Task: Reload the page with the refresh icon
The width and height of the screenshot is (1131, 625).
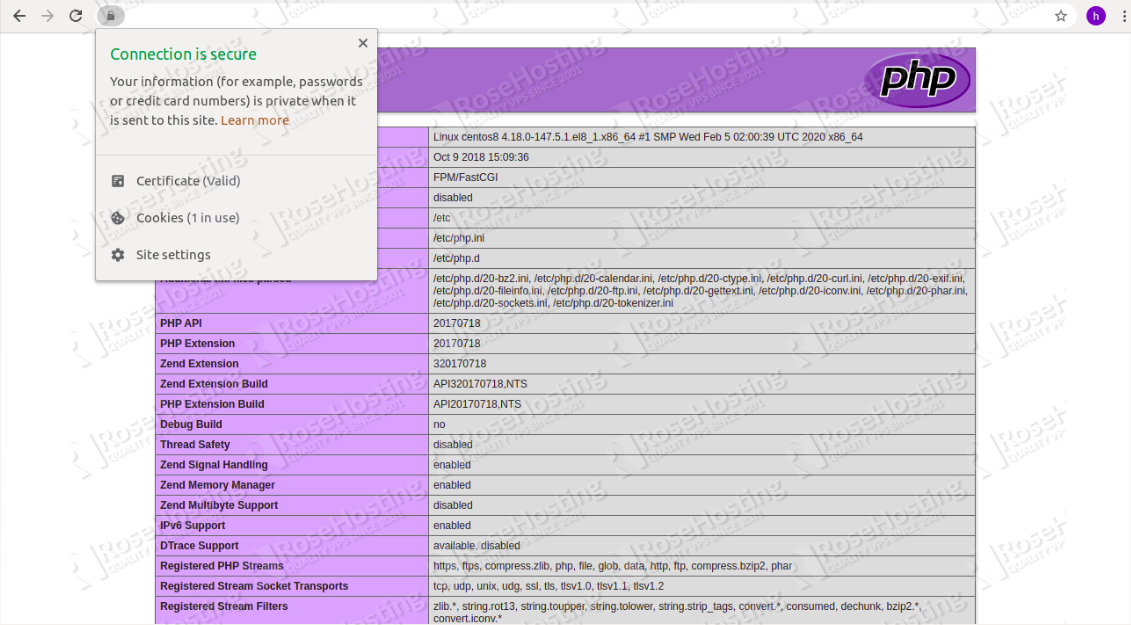Action: click(x=76, y=16)
